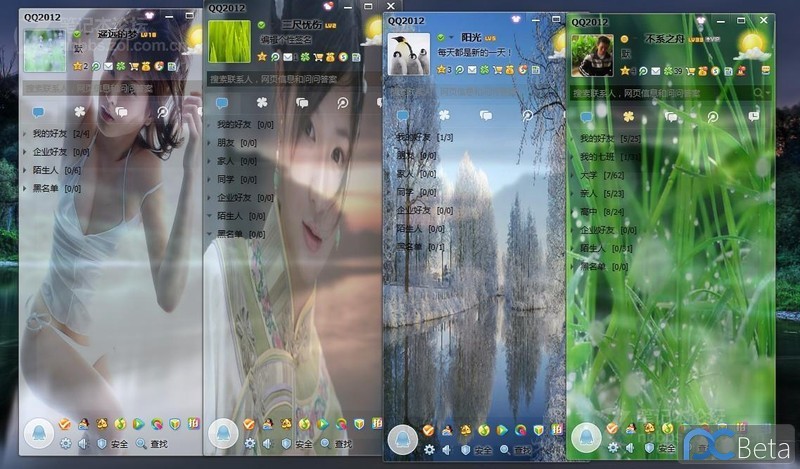Click red lamp icon in 不系之舟 profile row
800x469 pixels.
pyautogui.click(x=741, y=71)
